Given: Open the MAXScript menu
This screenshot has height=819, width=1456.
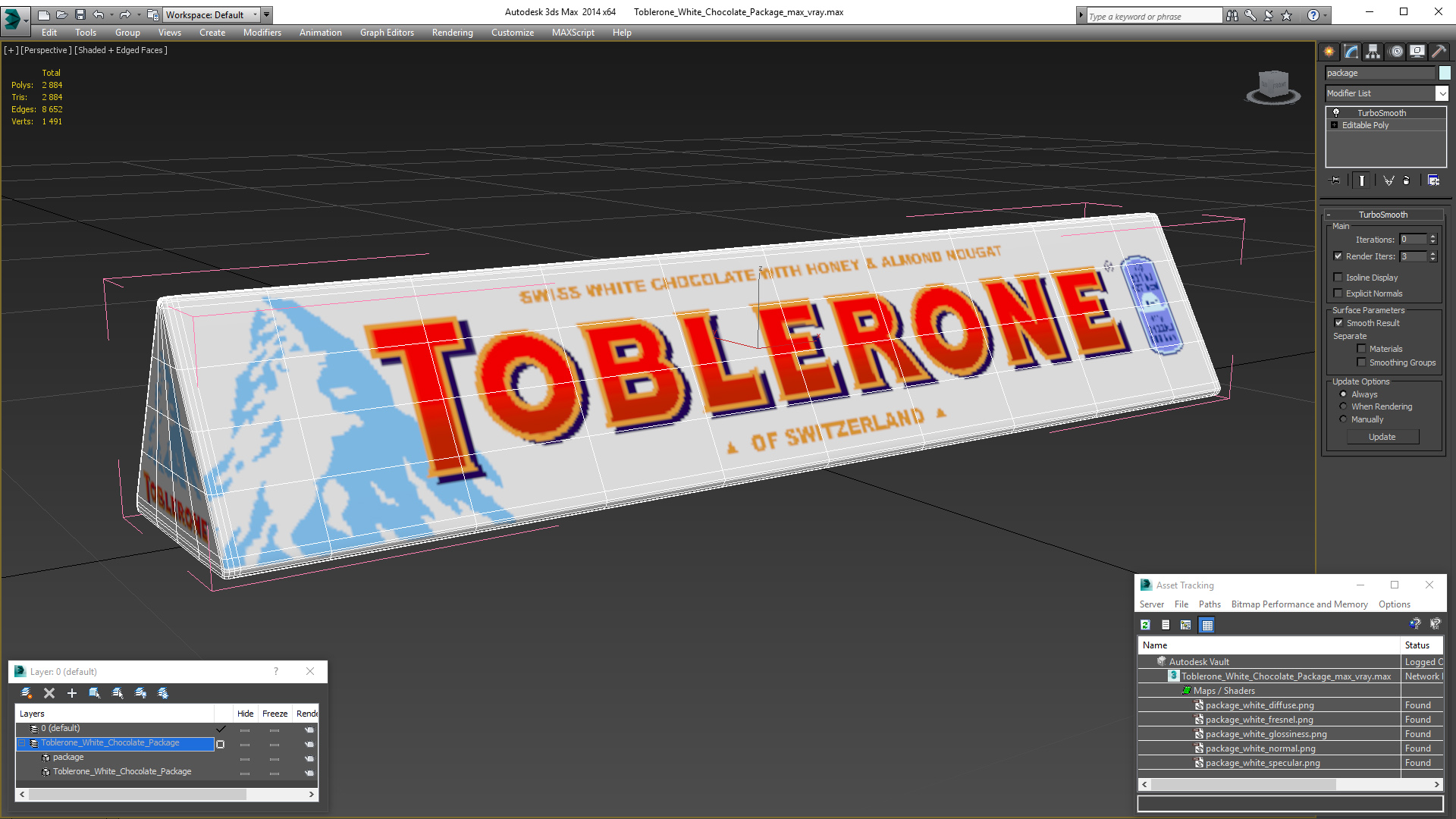Looking at the screenshot, I should pos(573,33).
